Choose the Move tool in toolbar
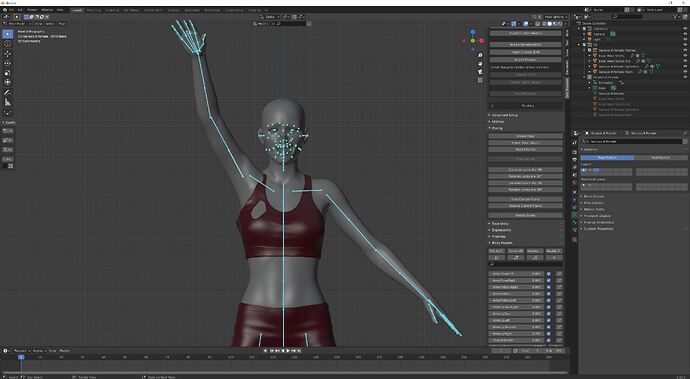The height and width of the screenshot is (379, 690). [7, 54]
